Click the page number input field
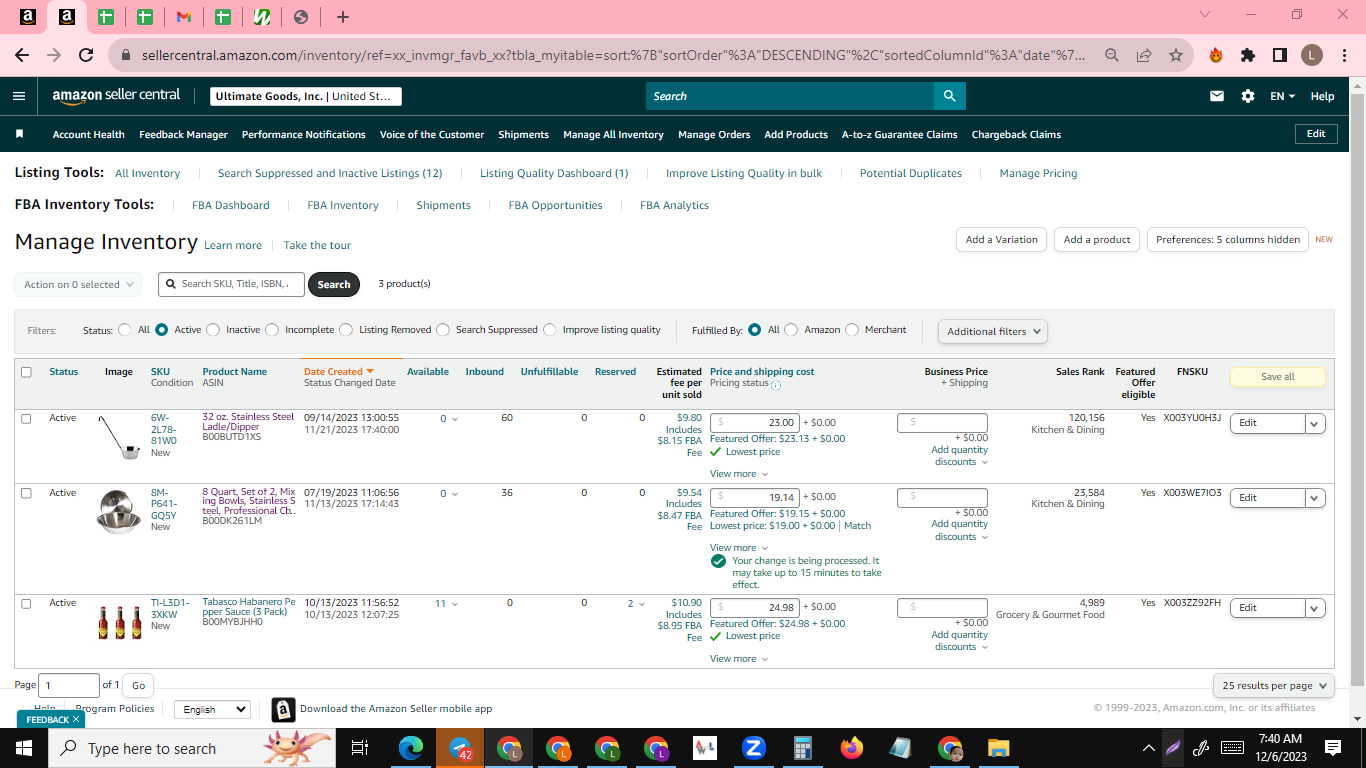 pos(69,685)
